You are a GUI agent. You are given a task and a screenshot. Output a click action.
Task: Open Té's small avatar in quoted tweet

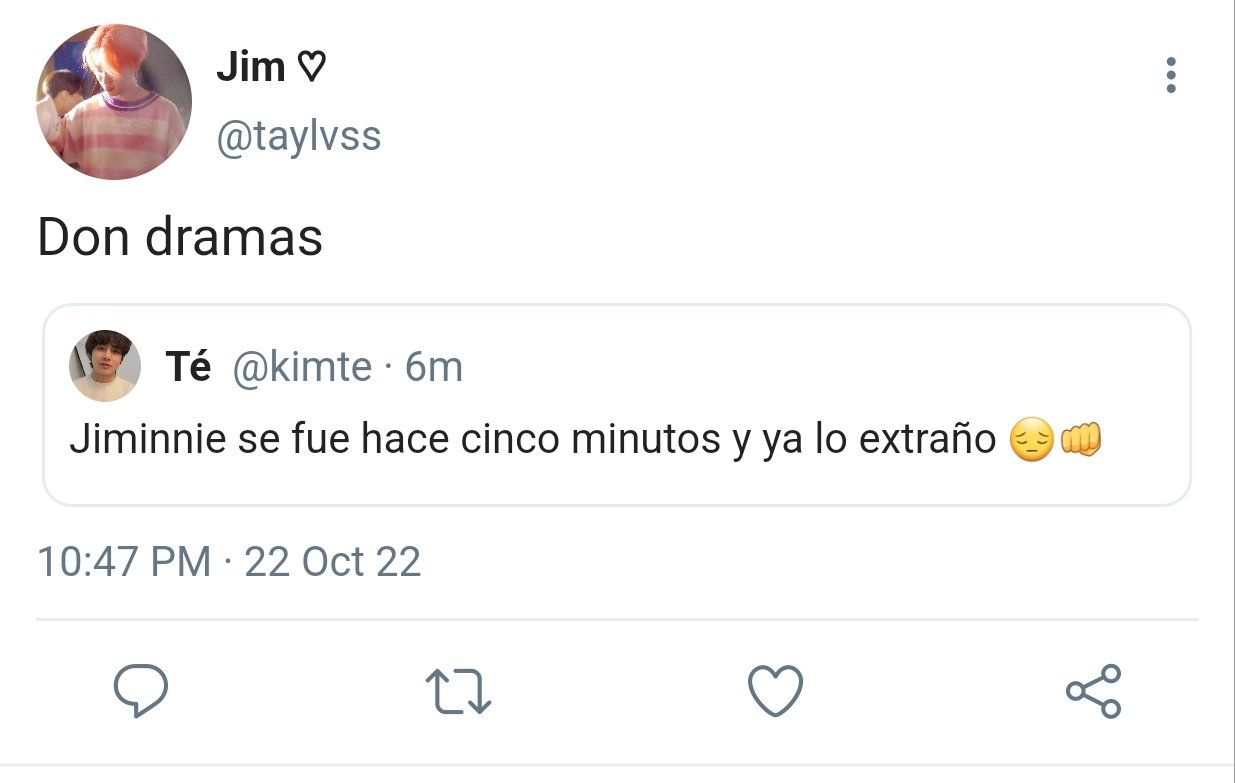104,366
